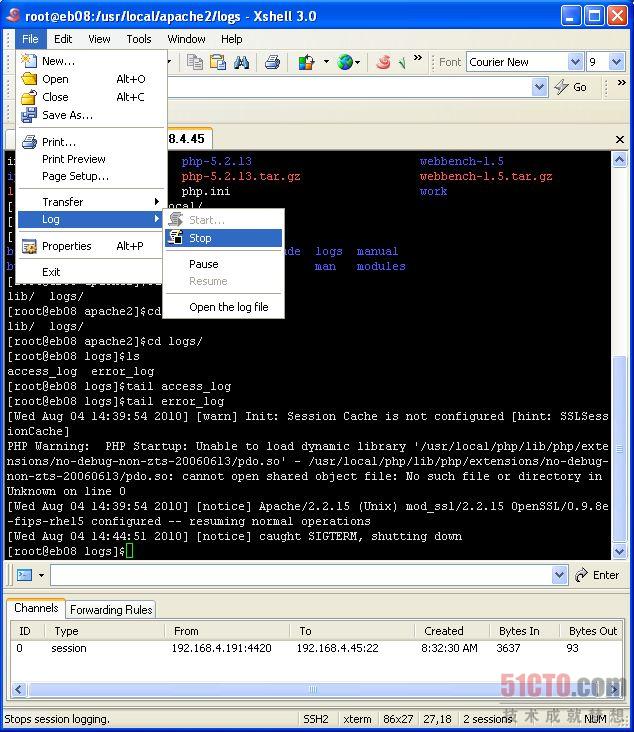Choose Save As... from File menu

pos(92,115)
